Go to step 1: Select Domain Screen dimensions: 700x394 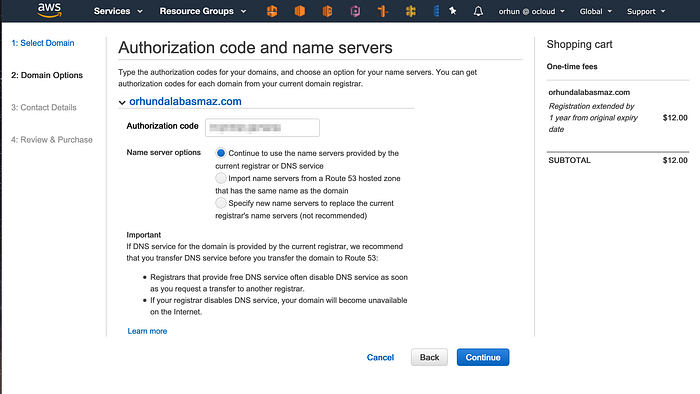(x=43, y=43)
